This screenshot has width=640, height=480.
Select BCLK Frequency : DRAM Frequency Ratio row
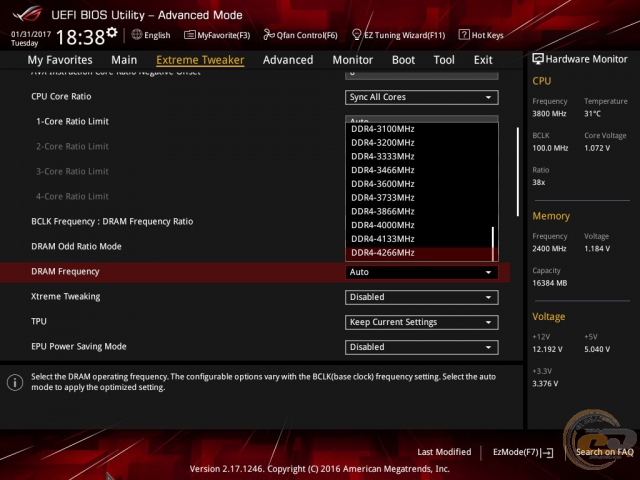(x=112, y=222)
